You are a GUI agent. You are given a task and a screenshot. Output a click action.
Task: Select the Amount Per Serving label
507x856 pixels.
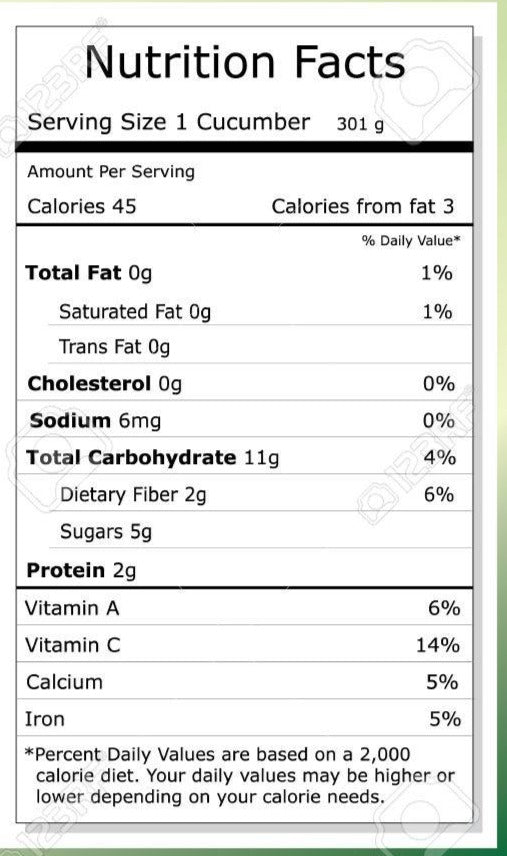coord(111,172)
